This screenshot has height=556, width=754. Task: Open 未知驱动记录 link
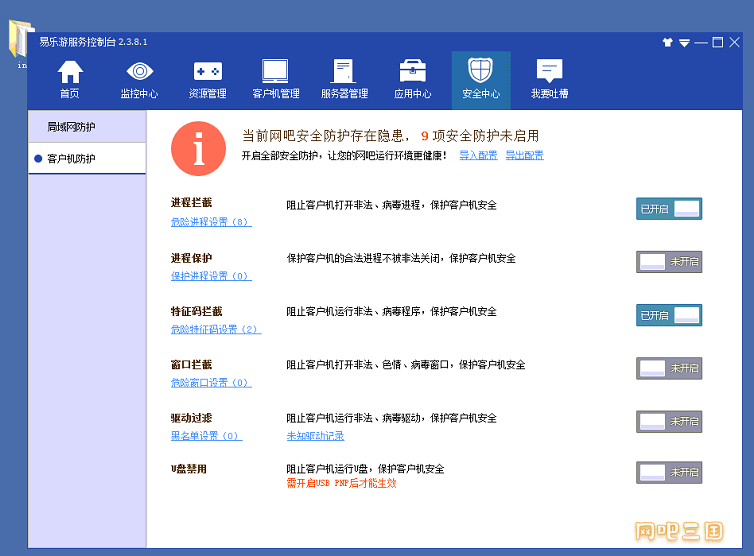[x=315, y=435]
